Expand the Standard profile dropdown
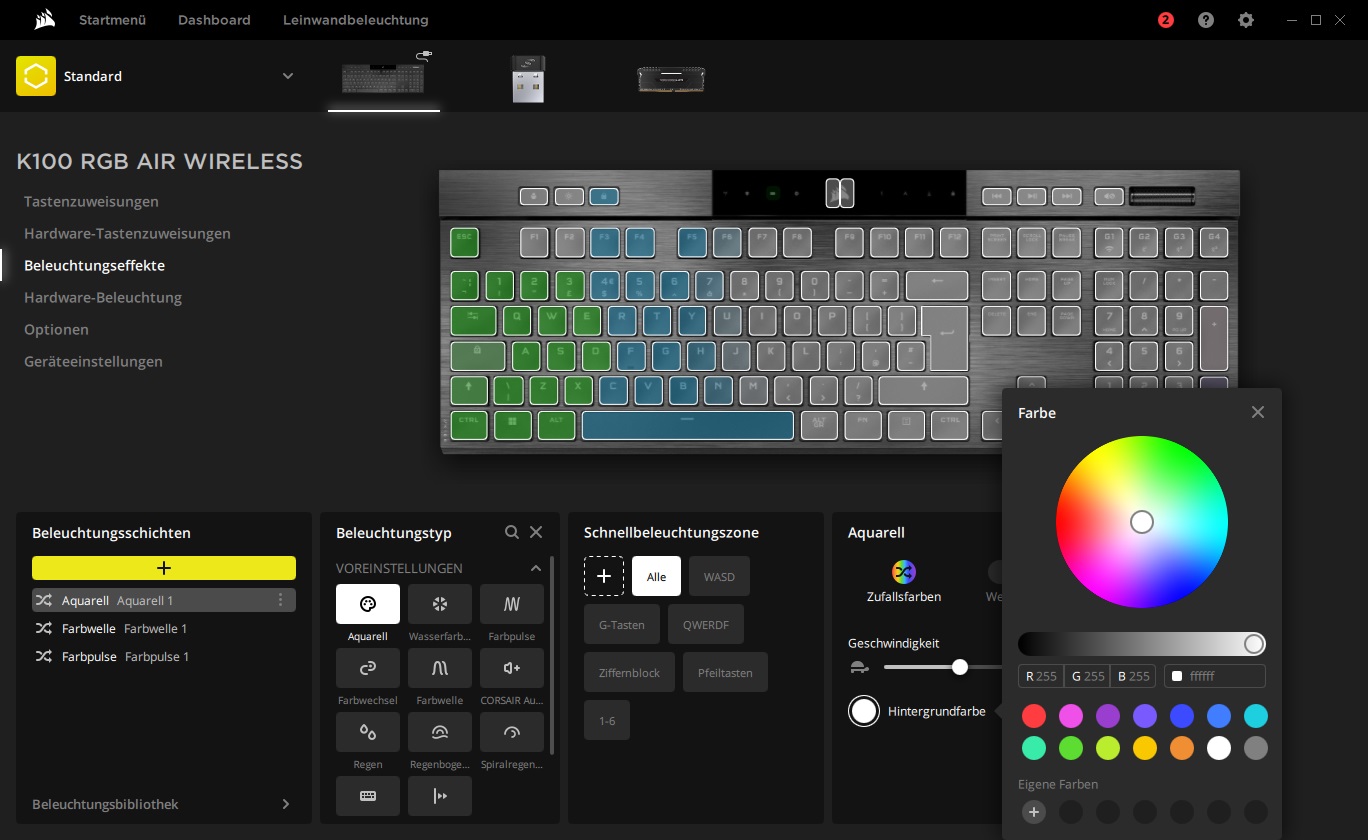Viewport: 1368px width, 840px height. [x=288, y=76]
